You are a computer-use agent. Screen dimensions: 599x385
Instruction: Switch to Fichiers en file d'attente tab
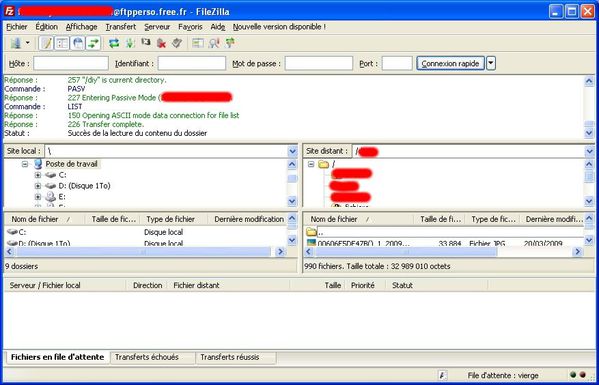57,358
